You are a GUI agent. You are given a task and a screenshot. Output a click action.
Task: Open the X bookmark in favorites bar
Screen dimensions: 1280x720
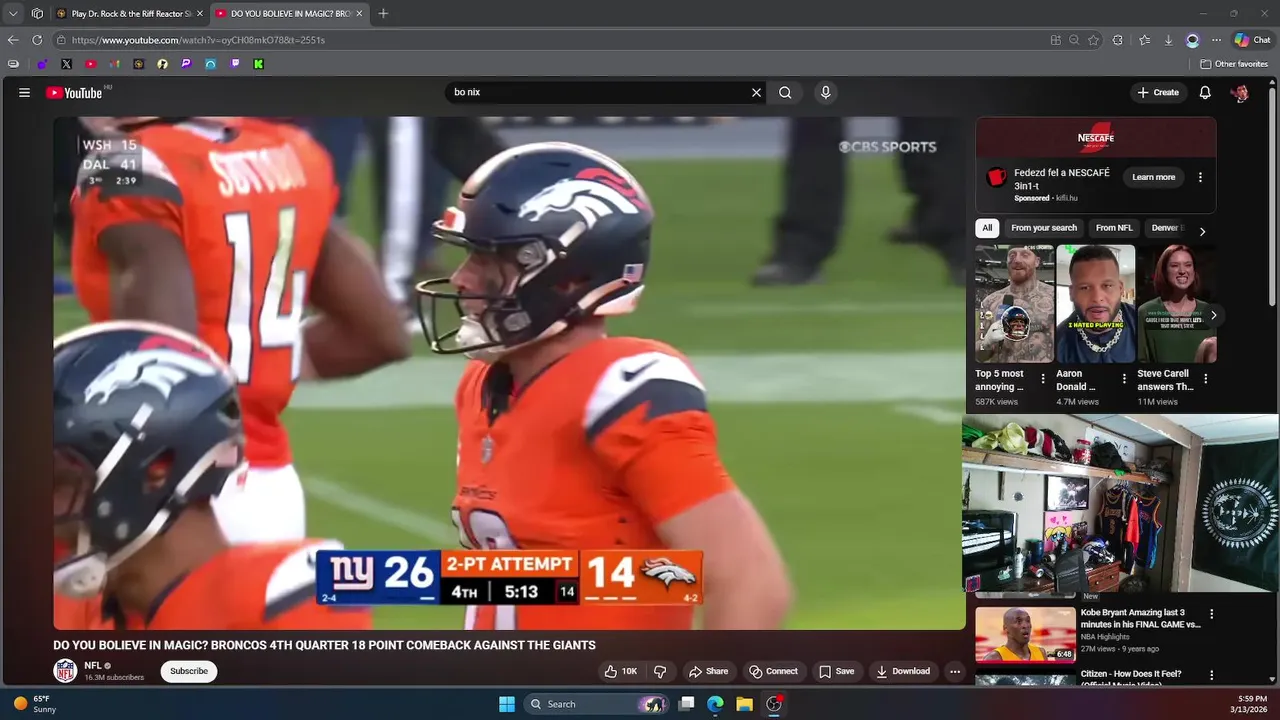66,64
